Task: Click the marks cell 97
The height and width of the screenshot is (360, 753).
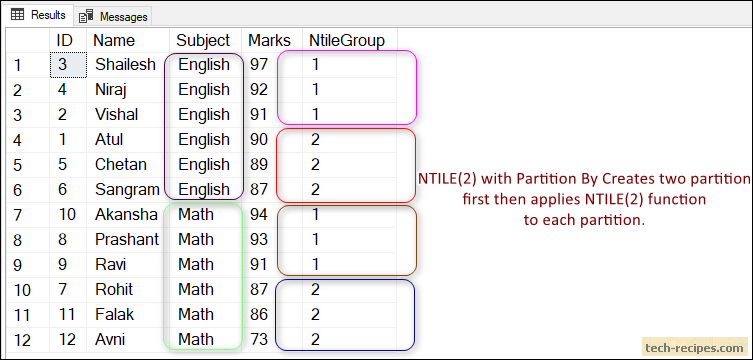Action: pos(272,65)
